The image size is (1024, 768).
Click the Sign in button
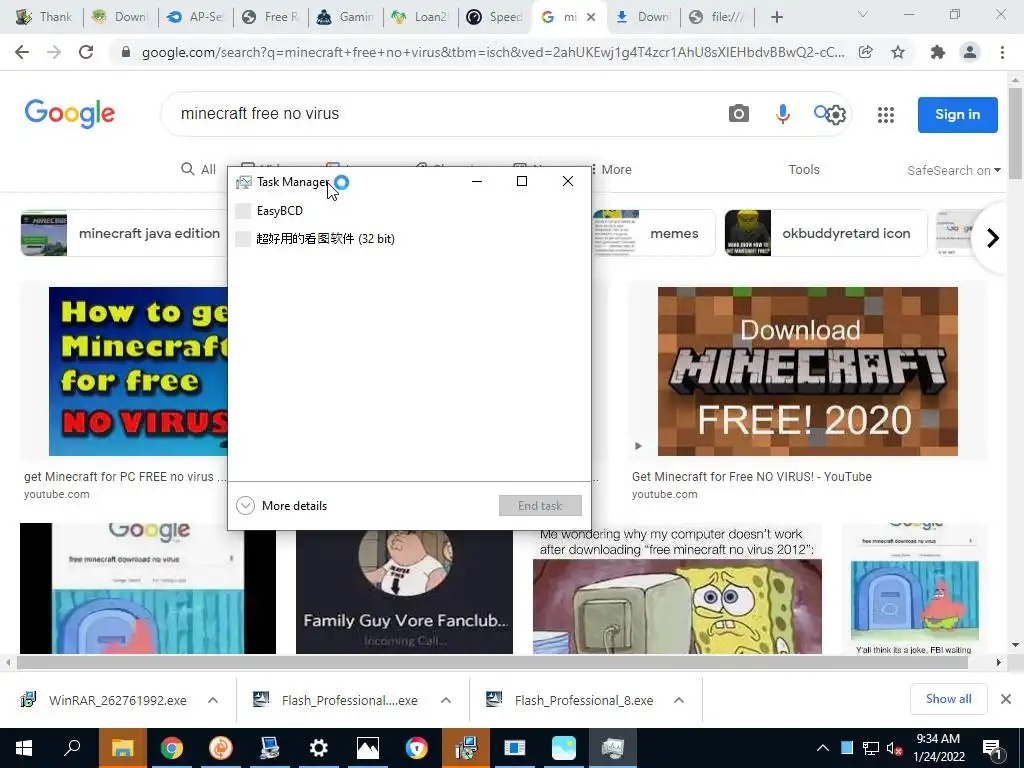[x=957, y=114]
